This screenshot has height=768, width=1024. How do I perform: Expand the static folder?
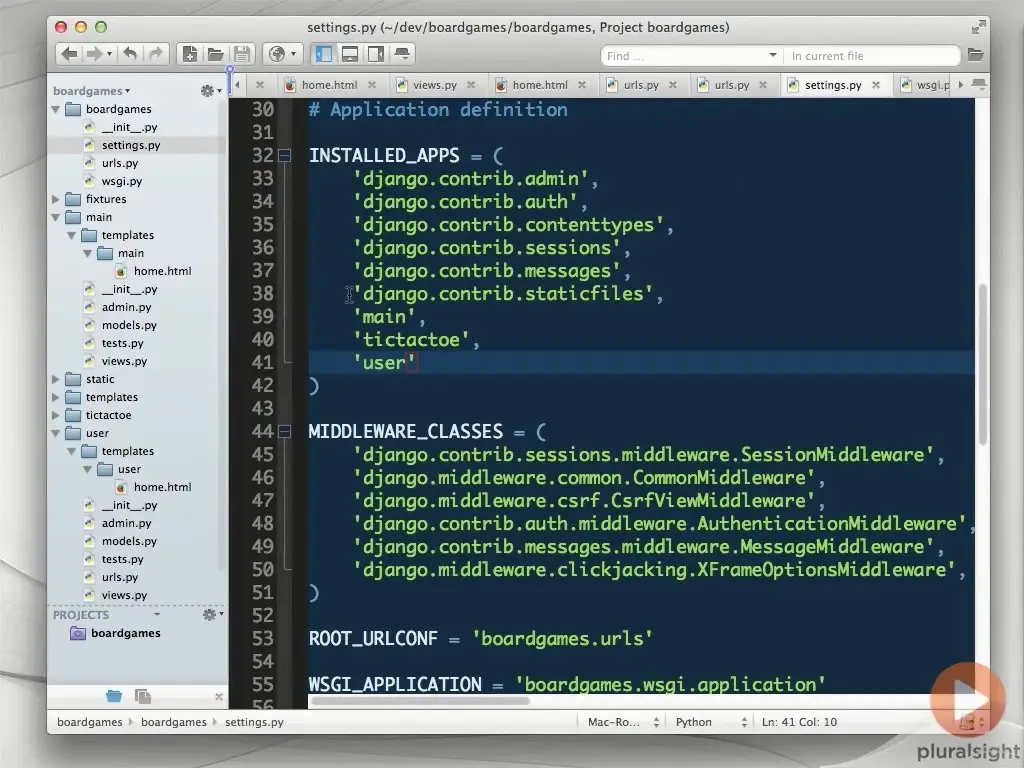56,379
